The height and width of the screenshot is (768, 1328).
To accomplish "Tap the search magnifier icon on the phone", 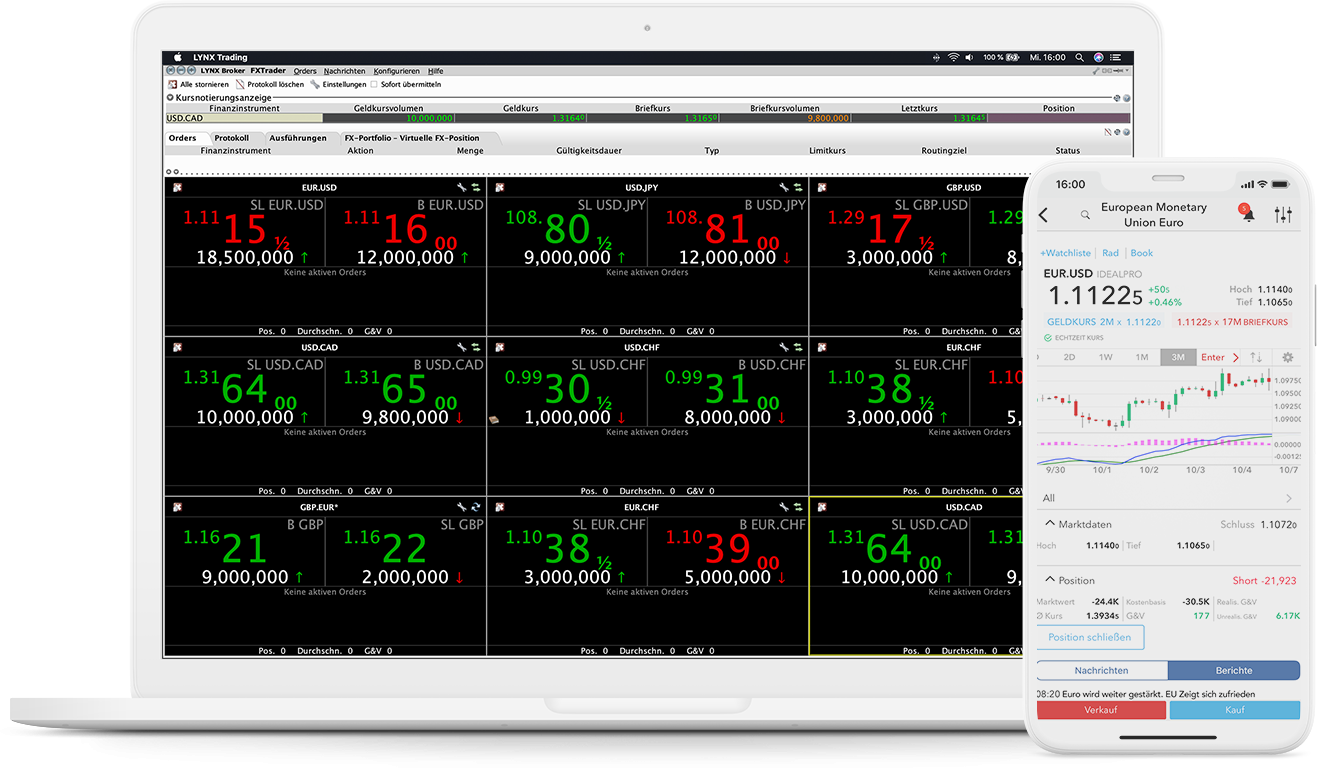I will tap(1085, 214).
